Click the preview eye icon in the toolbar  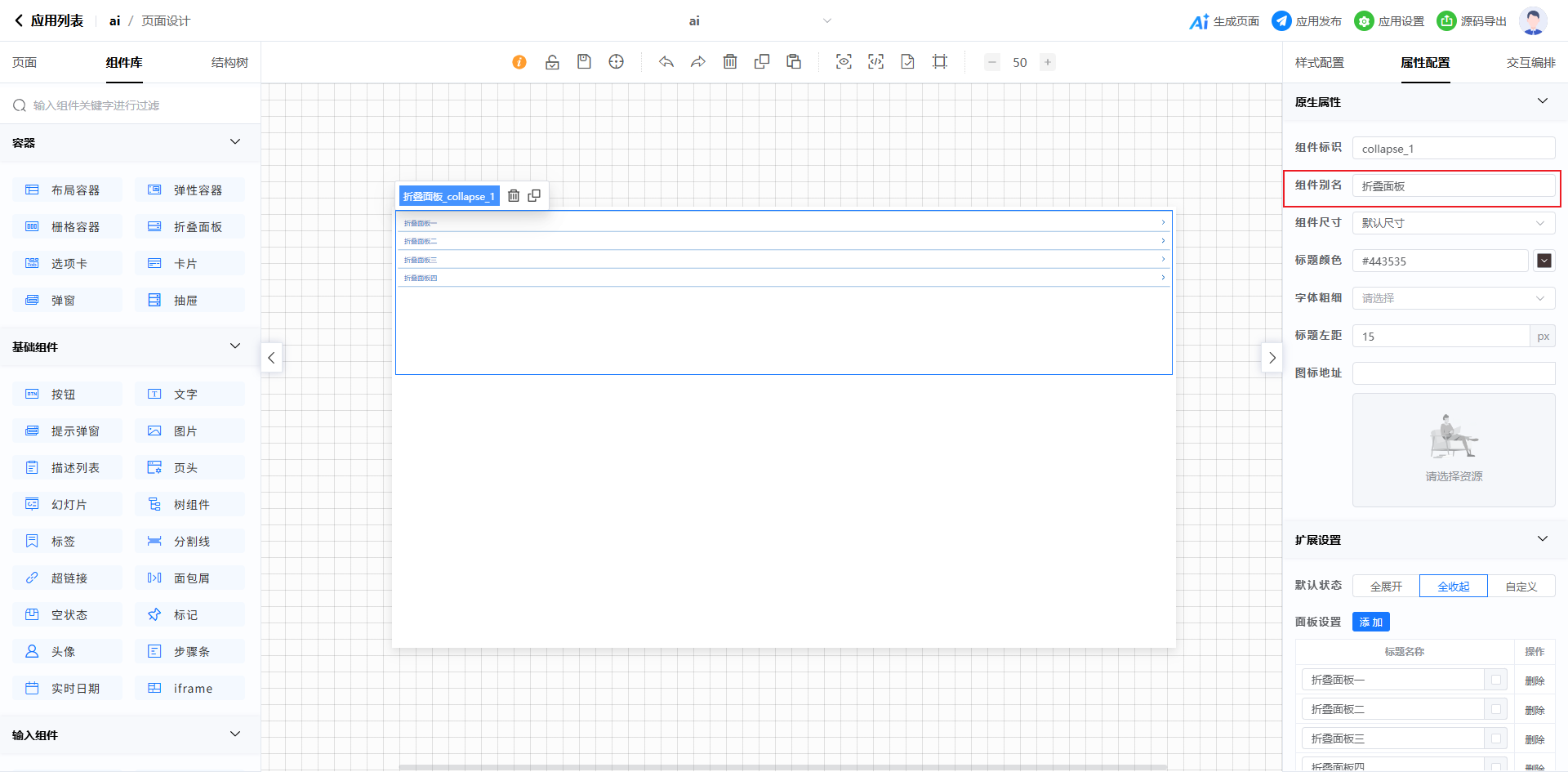coord(844,62)
